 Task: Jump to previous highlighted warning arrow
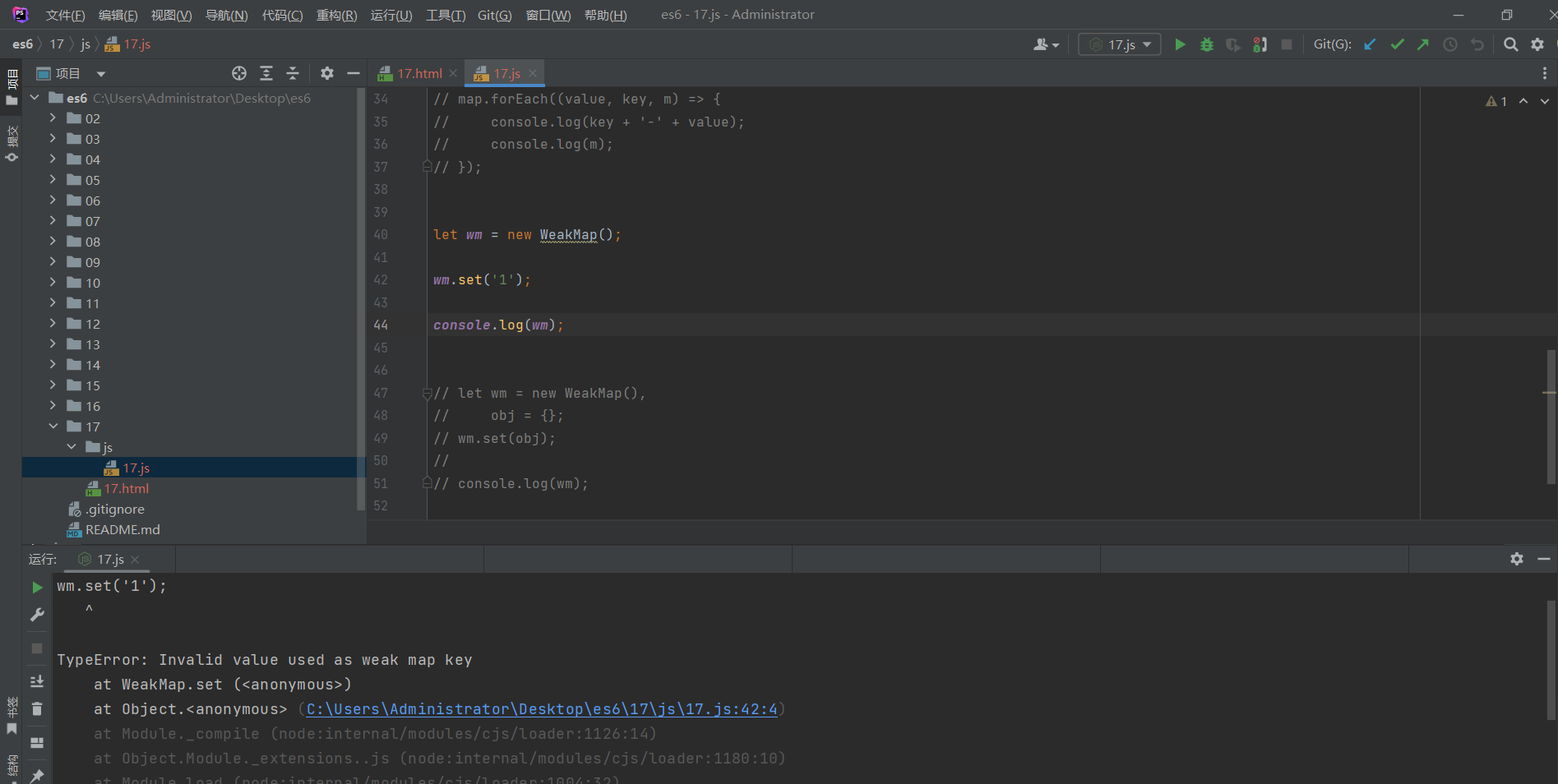point(1523,101)
